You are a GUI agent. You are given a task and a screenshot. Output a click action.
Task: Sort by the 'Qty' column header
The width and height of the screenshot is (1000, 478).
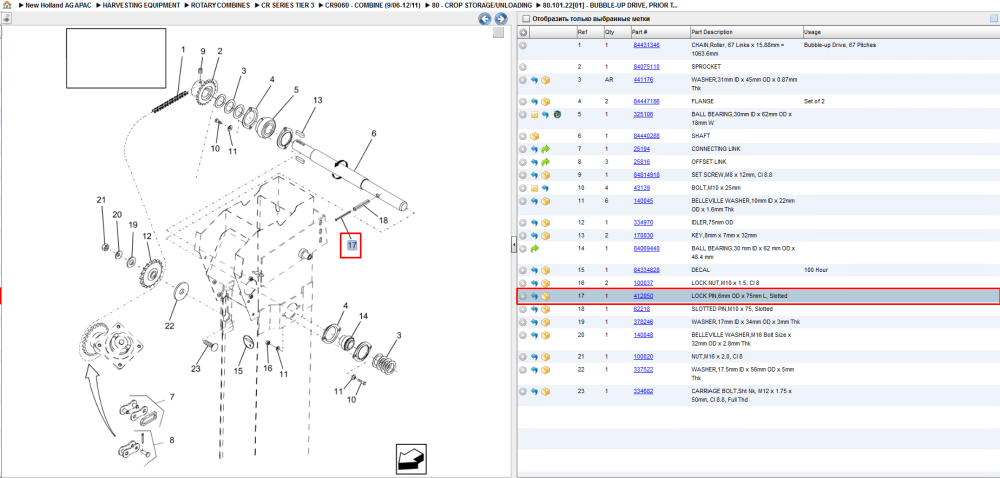[x=609, y=32]
